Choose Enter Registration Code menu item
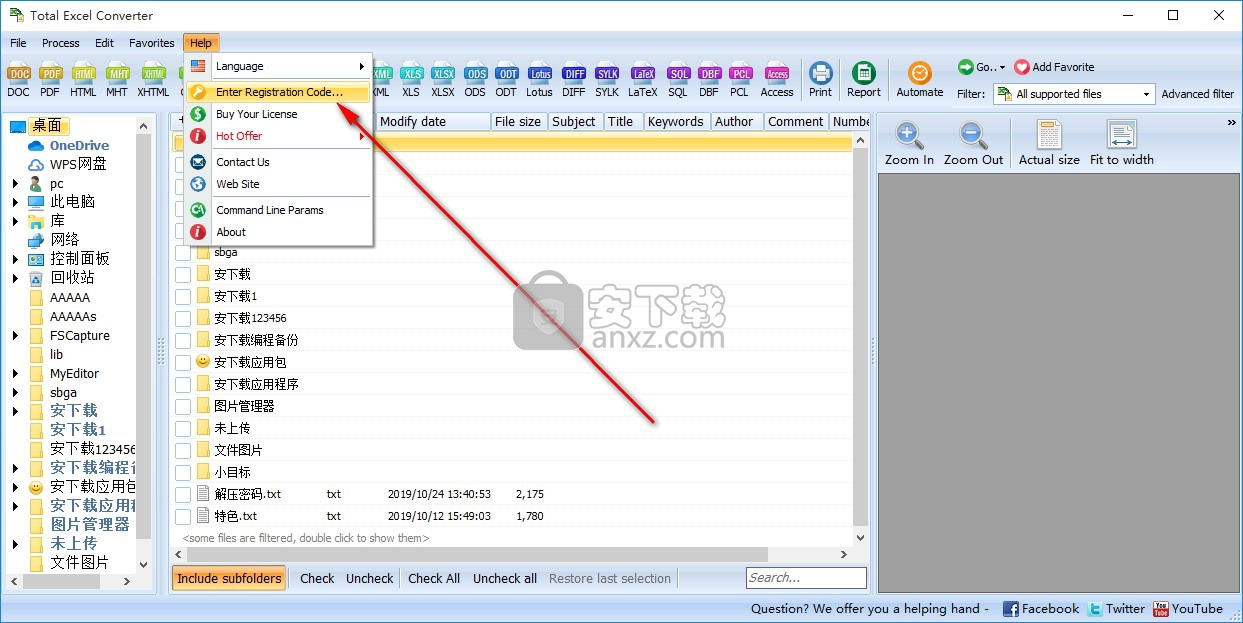The width and height of the screenshot is (1243, 623). coord(278,92)
